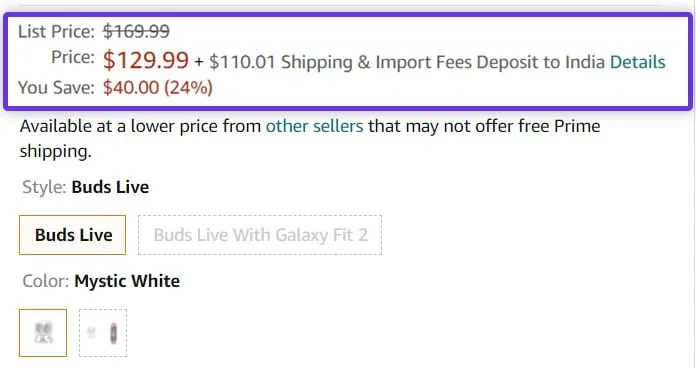This screenshot has height=368, width=696.
Task: Click the red $129.99 price
Action: 146,60
